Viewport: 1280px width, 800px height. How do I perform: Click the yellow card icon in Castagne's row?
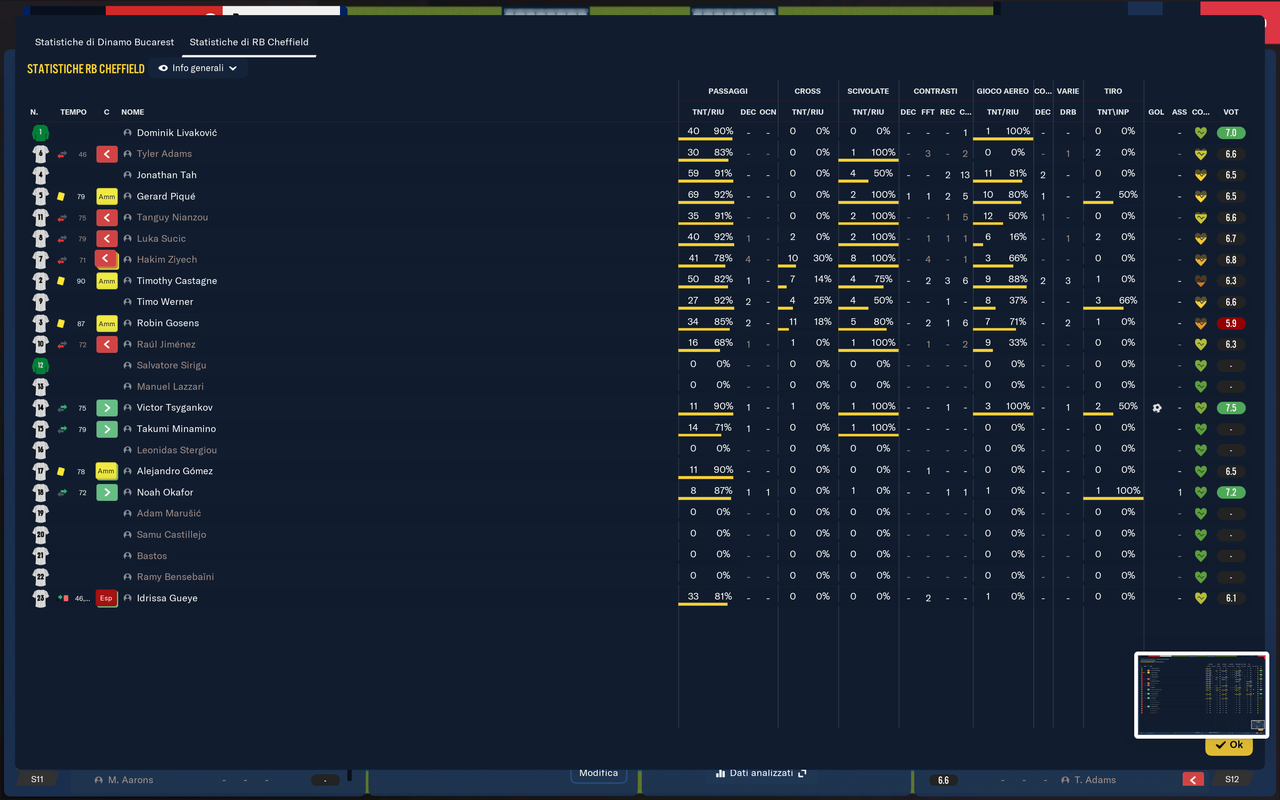coord(61,281)
